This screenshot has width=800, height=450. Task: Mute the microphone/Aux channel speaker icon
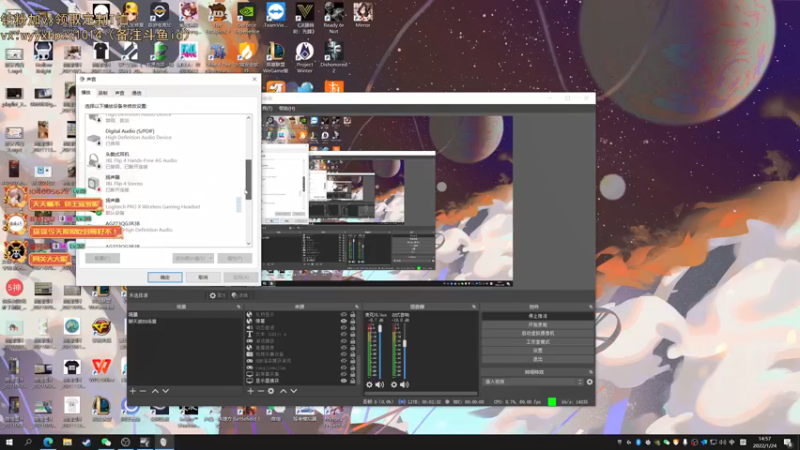380,385
